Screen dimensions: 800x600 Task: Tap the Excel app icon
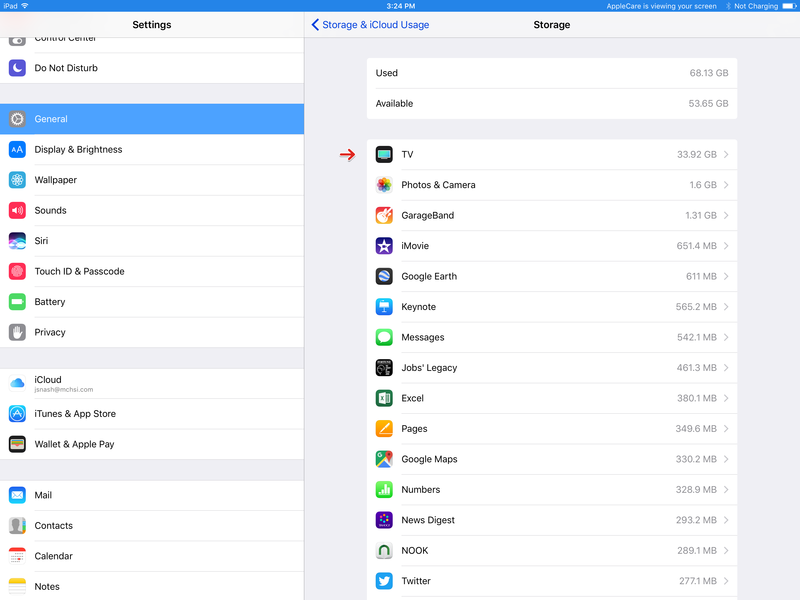(x=384, y=398)
